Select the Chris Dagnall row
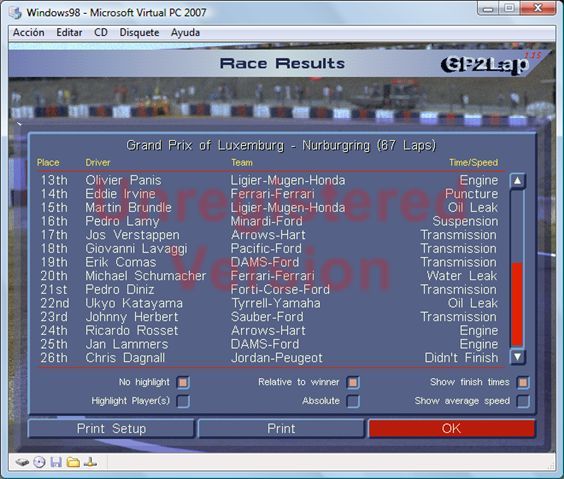The height and width of the screenshot is (479, 564). [x=269, y=358]
